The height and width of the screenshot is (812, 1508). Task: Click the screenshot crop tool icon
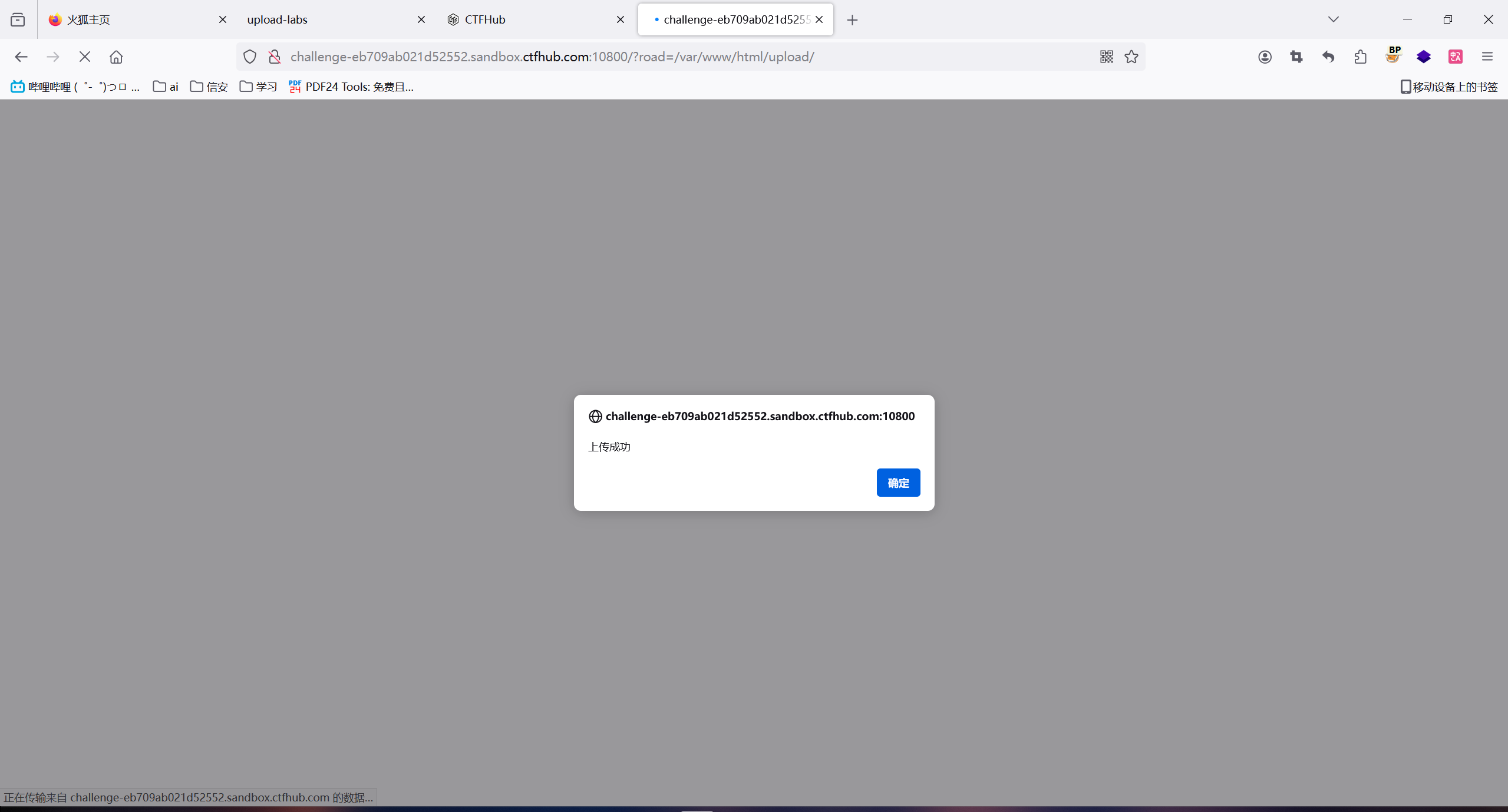coord(1296,57)
